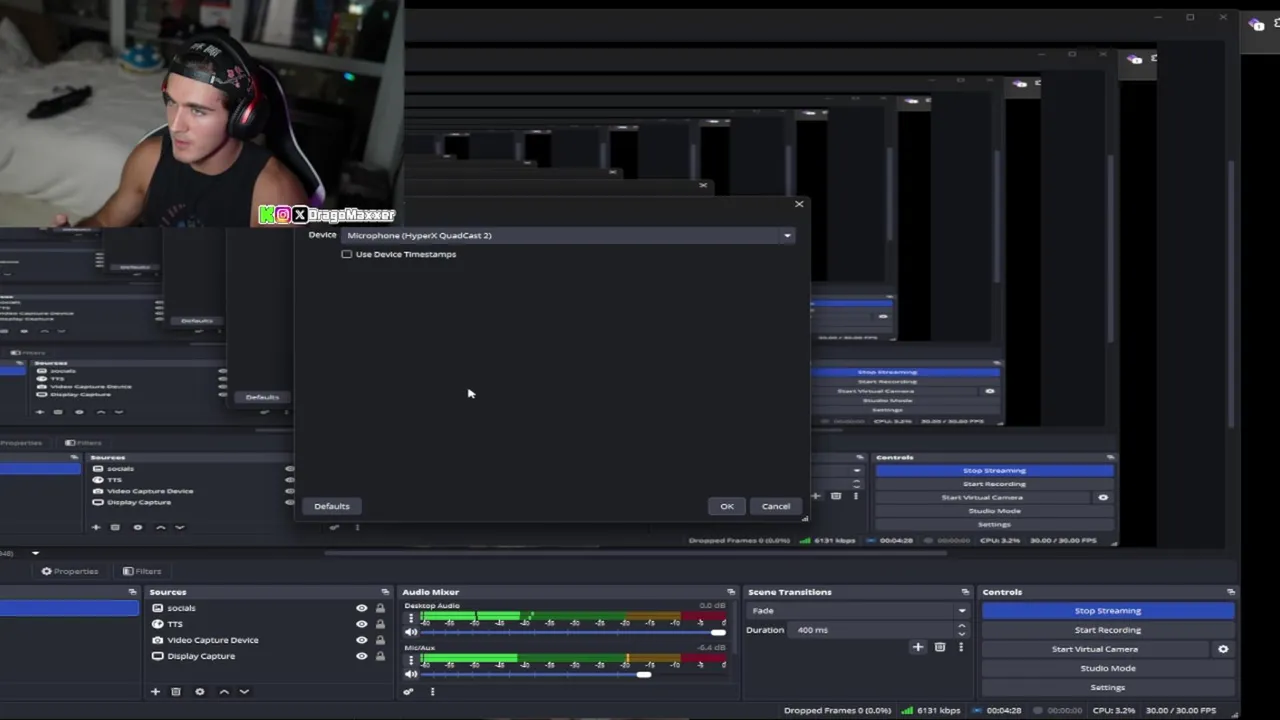Image resolution: width=1280 pixels, height=720 pixels.
Task: Hide the TTS source
Action: coord(362,624)
